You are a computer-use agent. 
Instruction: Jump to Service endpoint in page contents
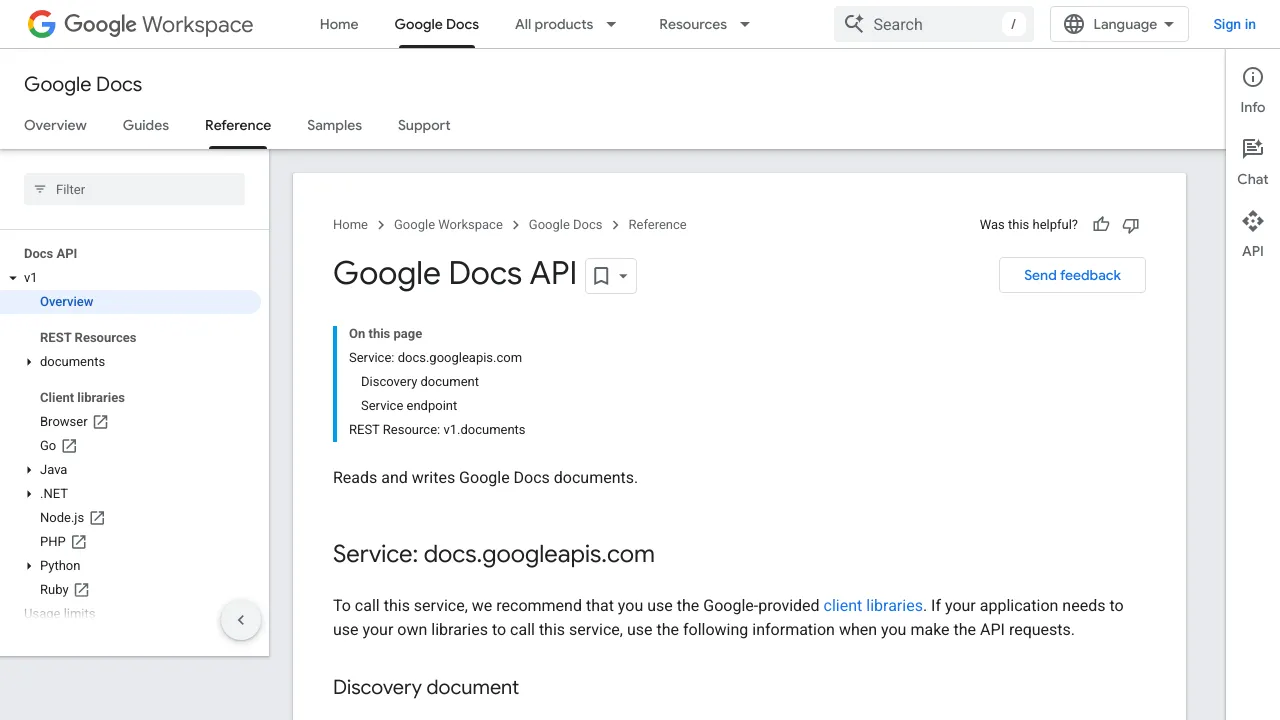click(409, 406)
